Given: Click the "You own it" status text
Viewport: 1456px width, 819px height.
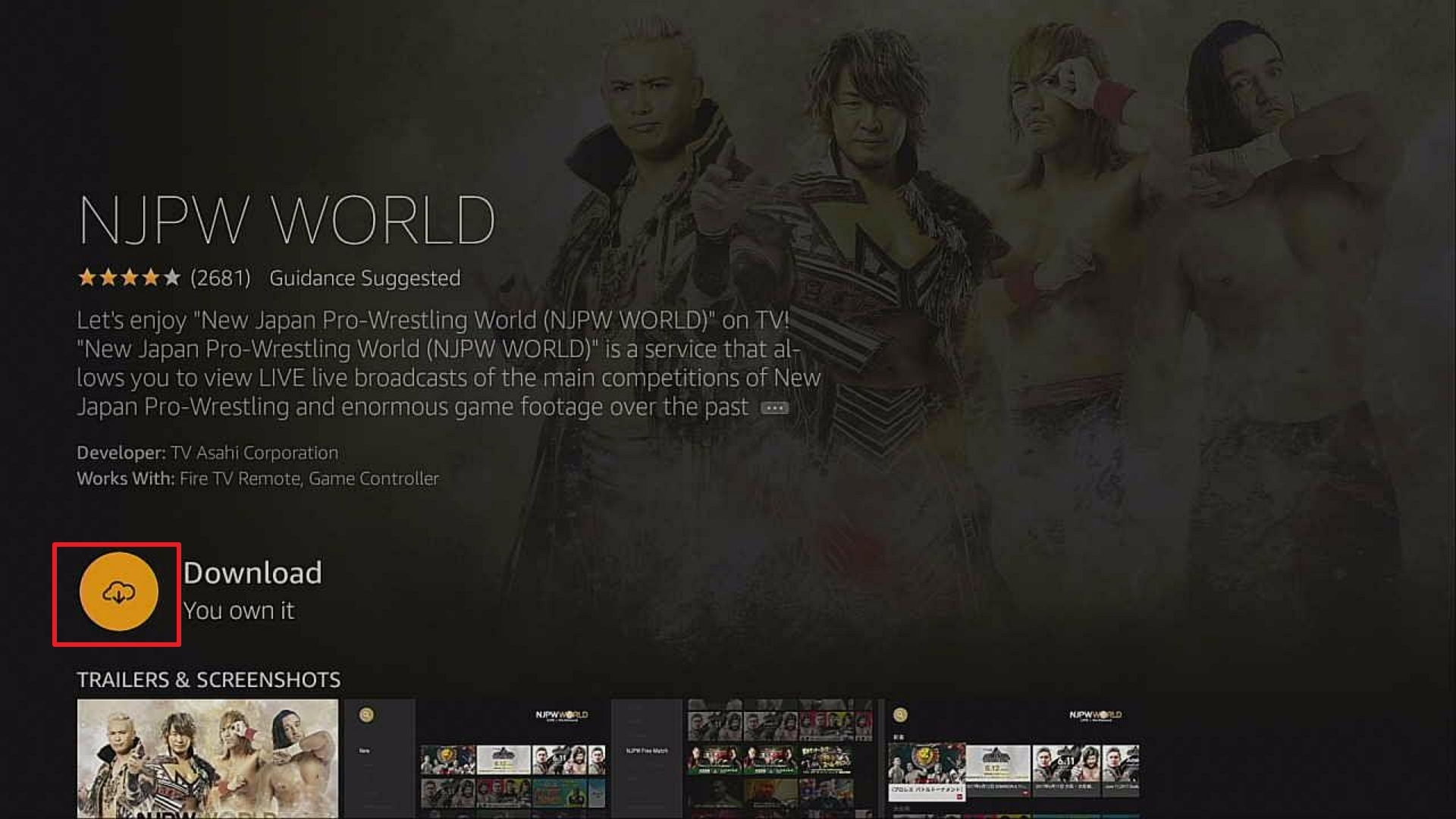Looking at the screenshot, I should point(238,610).
